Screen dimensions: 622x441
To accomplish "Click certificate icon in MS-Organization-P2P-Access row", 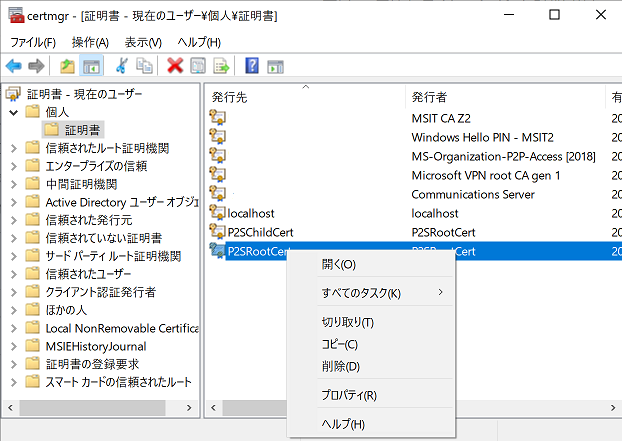I will point(217,155).
